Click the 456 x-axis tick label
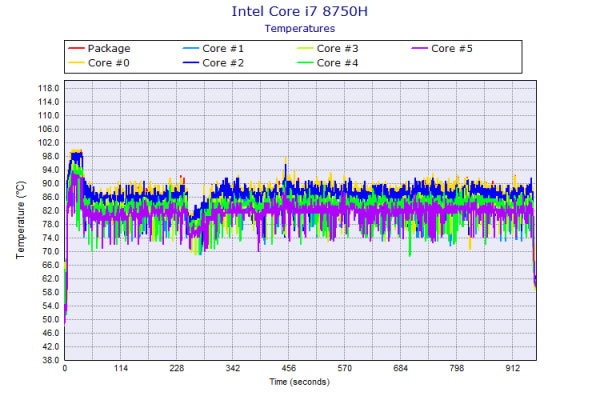The height and width of the screenshot is (400, 600). [289, 368]
